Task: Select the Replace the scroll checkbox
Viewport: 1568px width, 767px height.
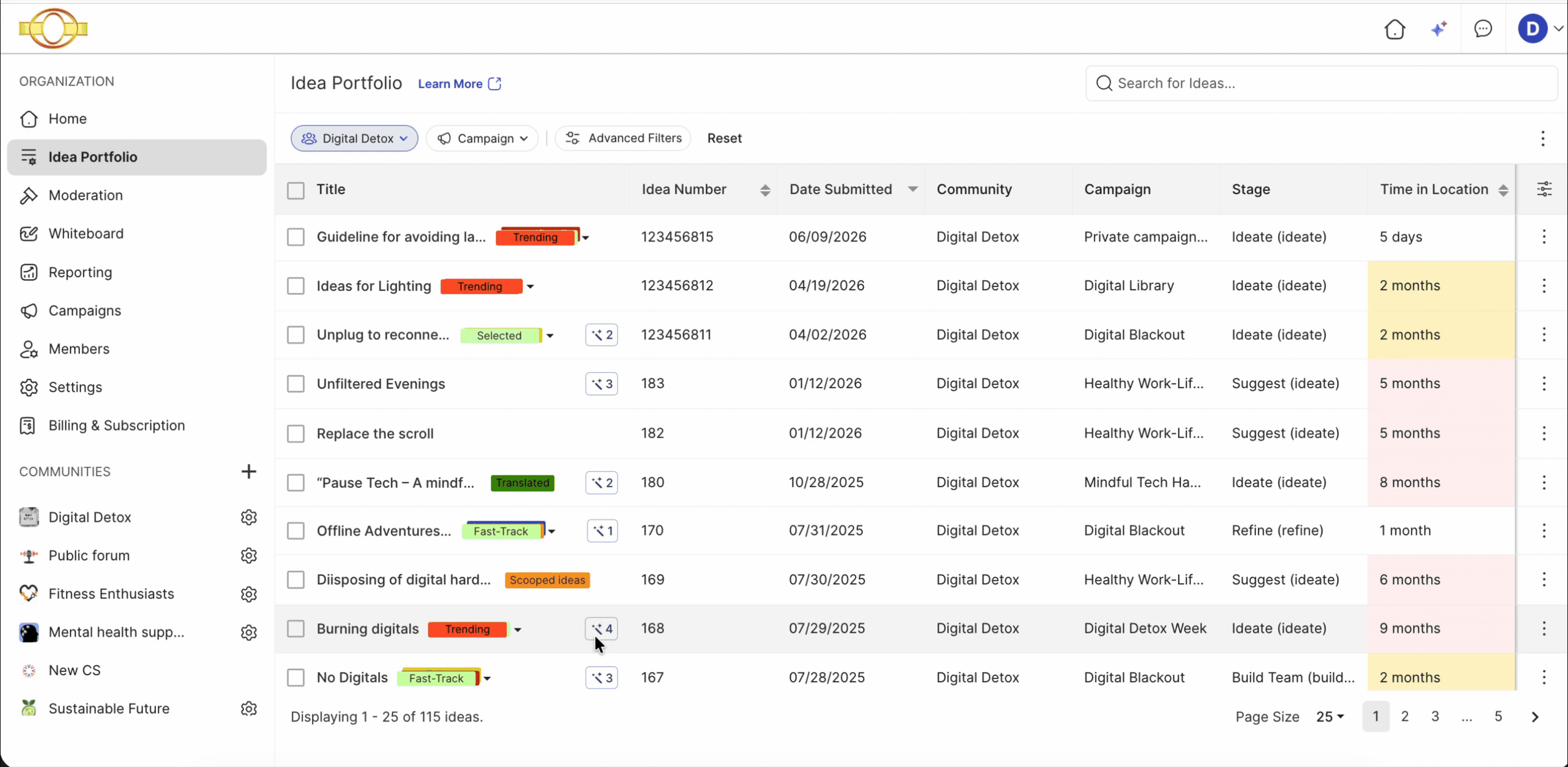Action: tap(296, 433)
